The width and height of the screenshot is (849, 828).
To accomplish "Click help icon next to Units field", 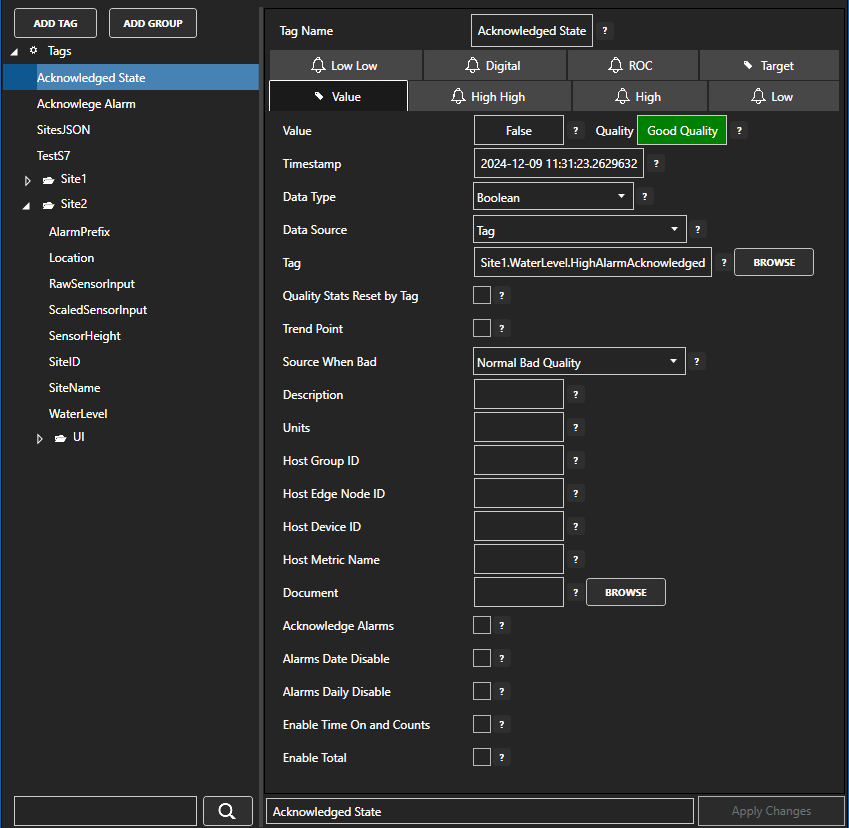I will pyautogui.click(x=576, y=428).
